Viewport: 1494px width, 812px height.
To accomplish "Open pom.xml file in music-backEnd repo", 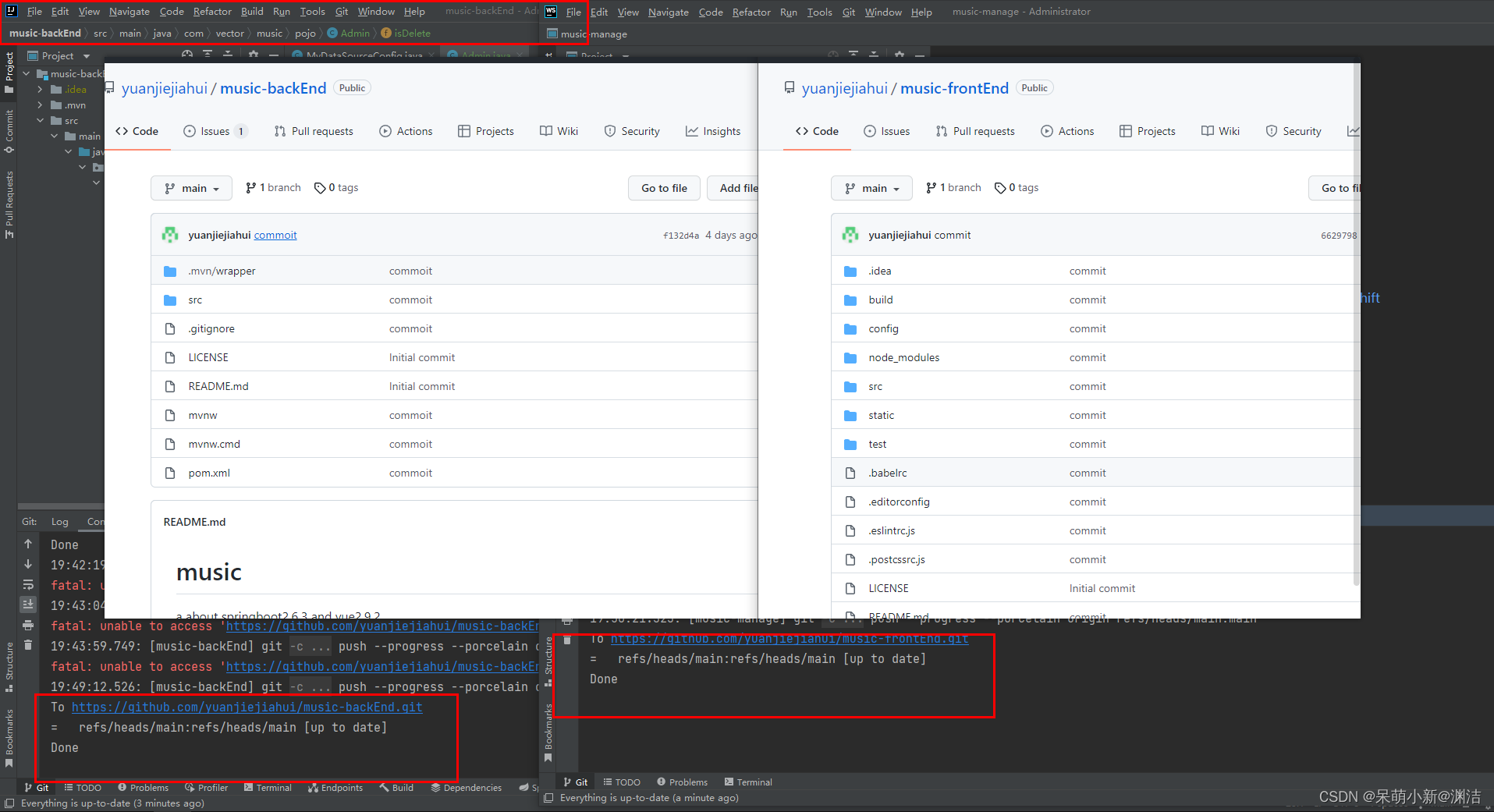I will [209, 473].
